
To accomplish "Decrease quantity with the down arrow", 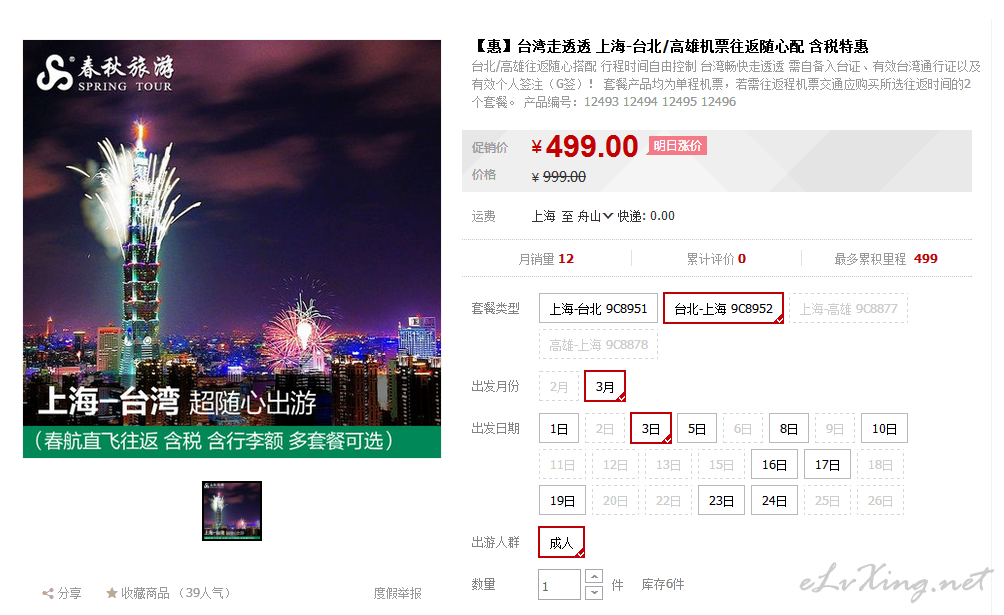I will coord(594,592).
